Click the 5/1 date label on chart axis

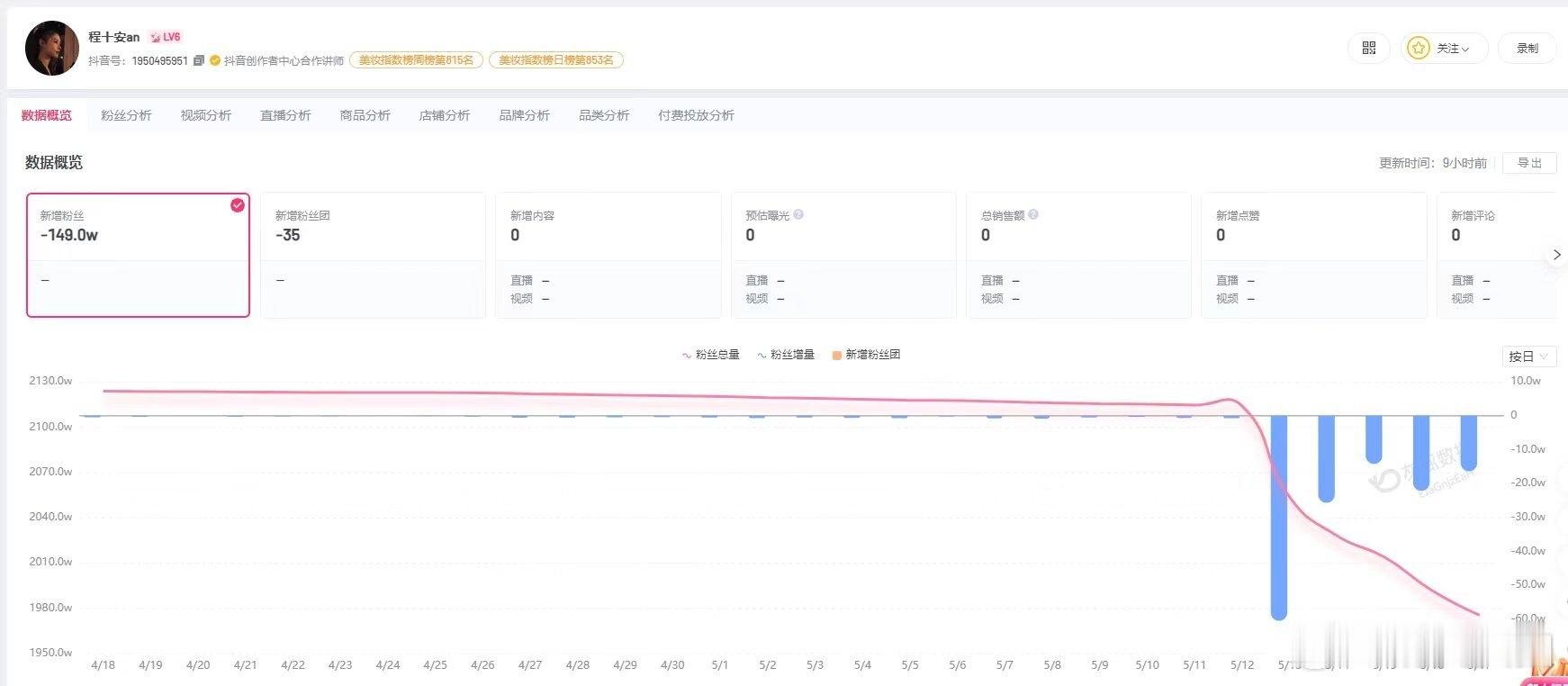pos(720,665)
